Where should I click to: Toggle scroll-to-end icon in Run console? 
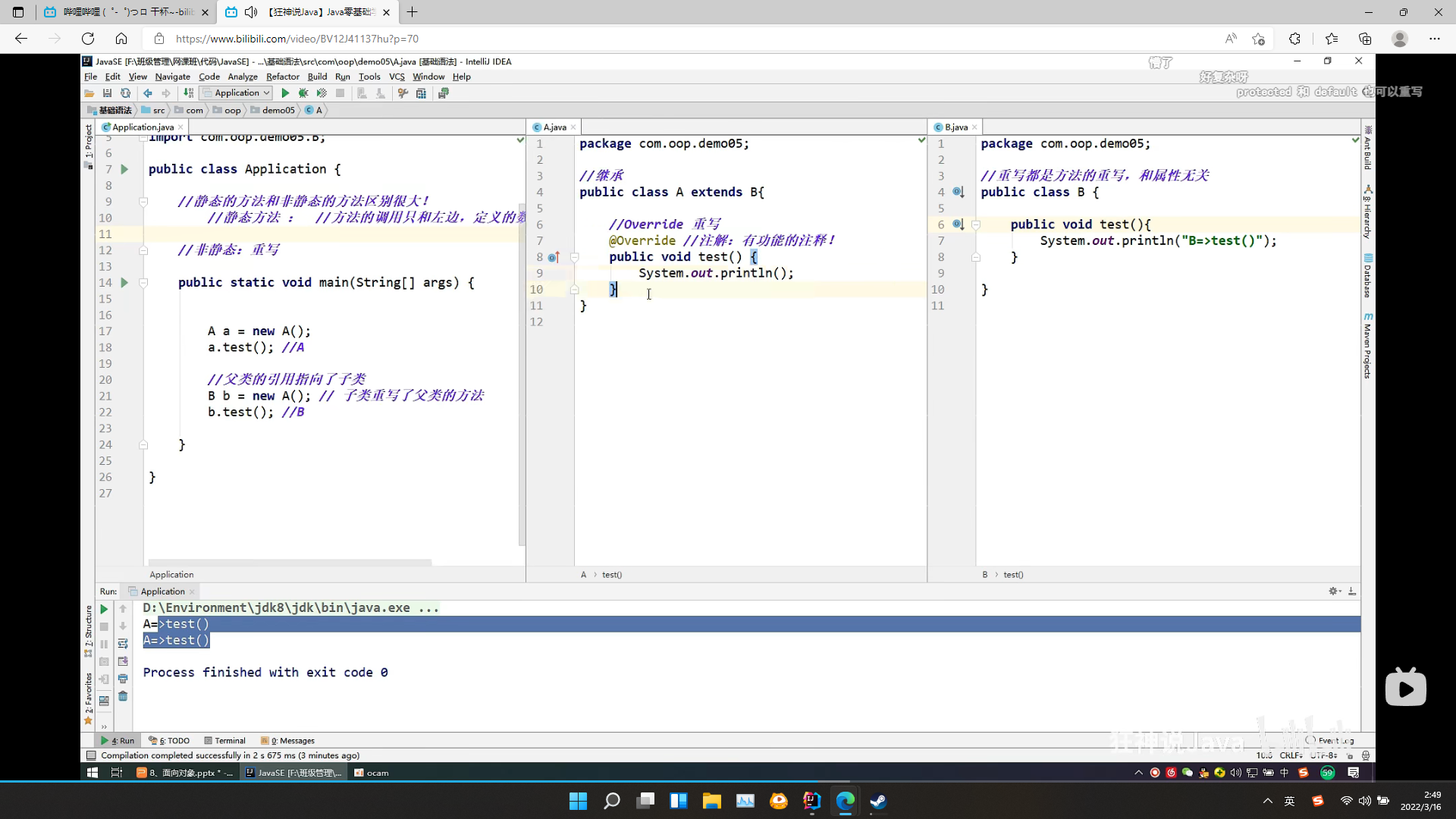point(123,661)
